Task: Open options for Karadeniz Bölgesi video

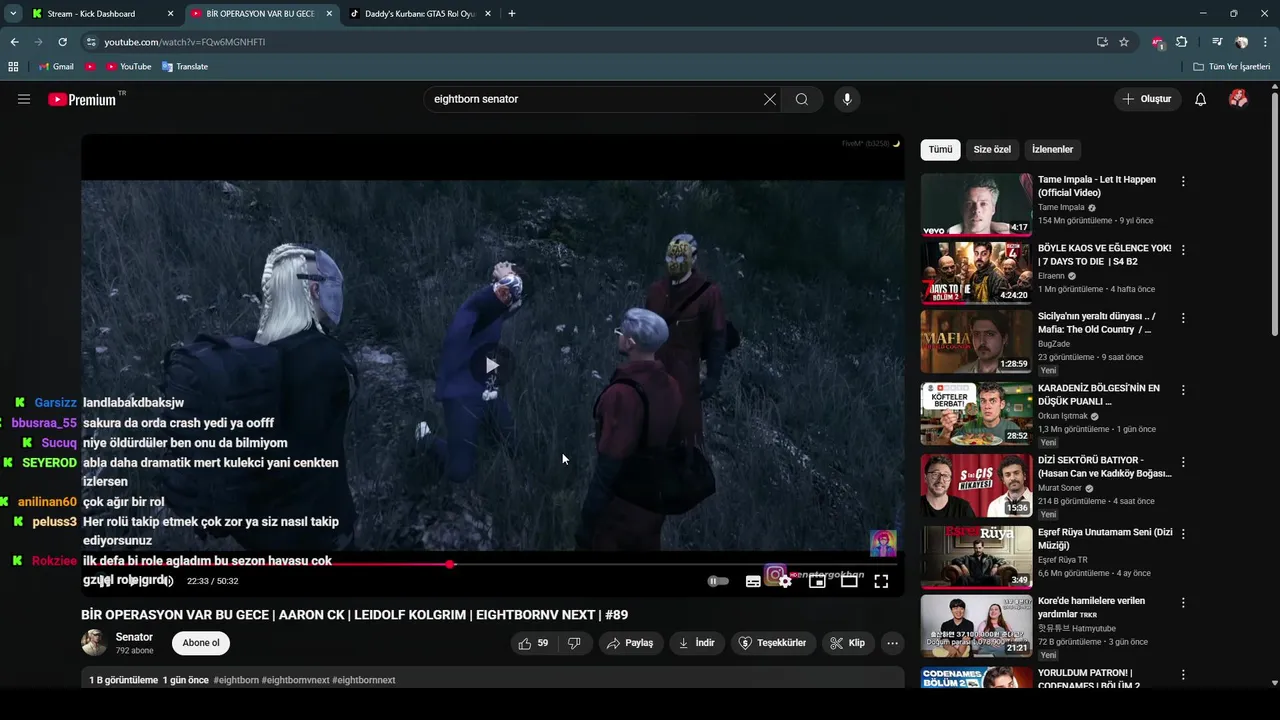Action: coord(1183,390)
